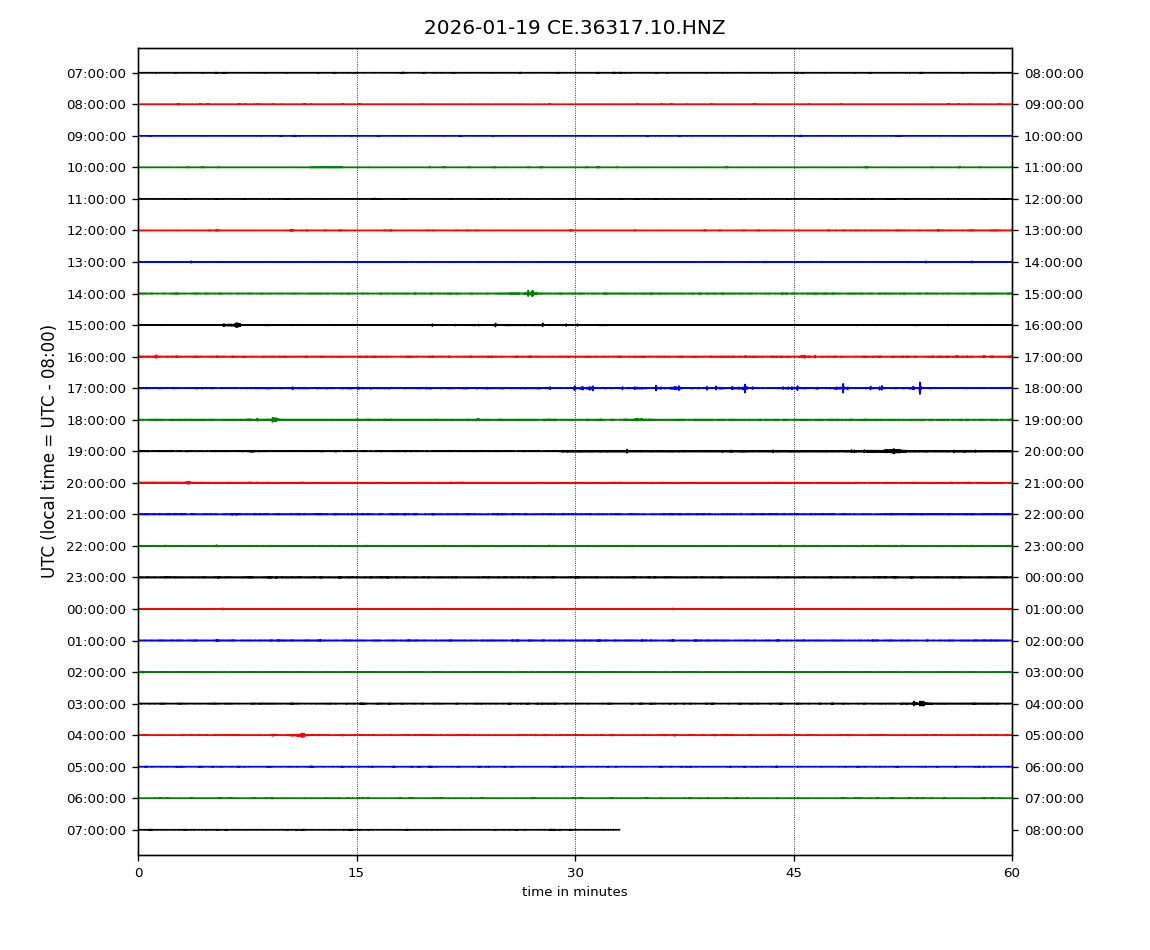Click the right-axis 05:00:00 hour label

1053,735
